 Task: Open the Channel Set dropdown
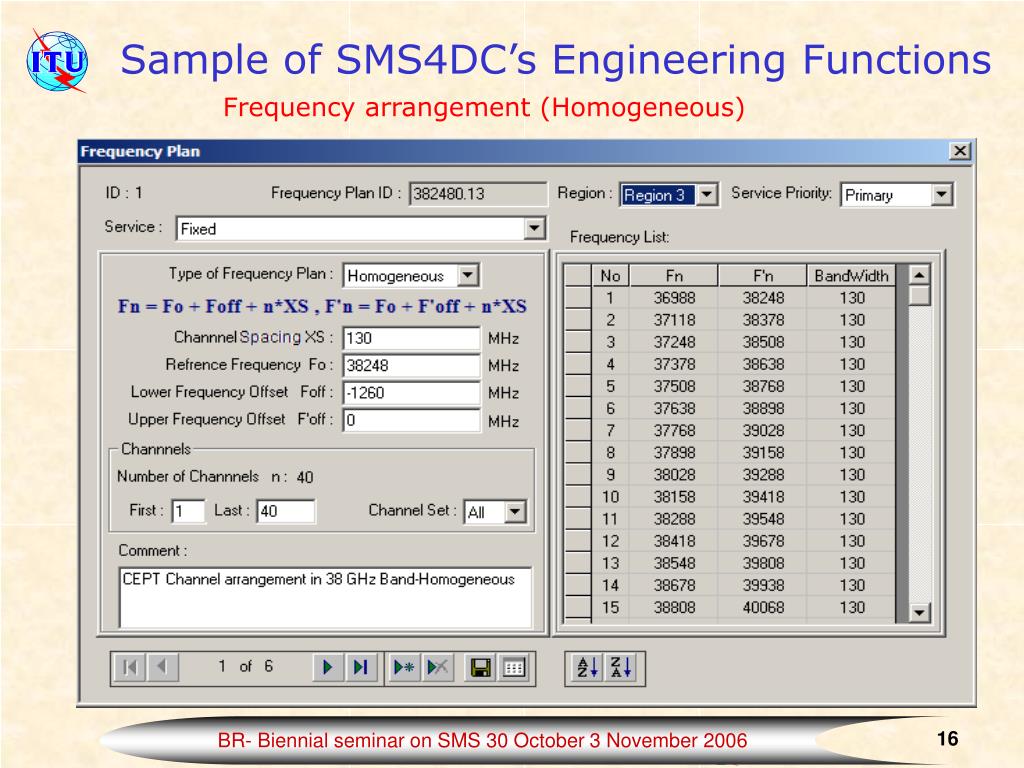515,511
